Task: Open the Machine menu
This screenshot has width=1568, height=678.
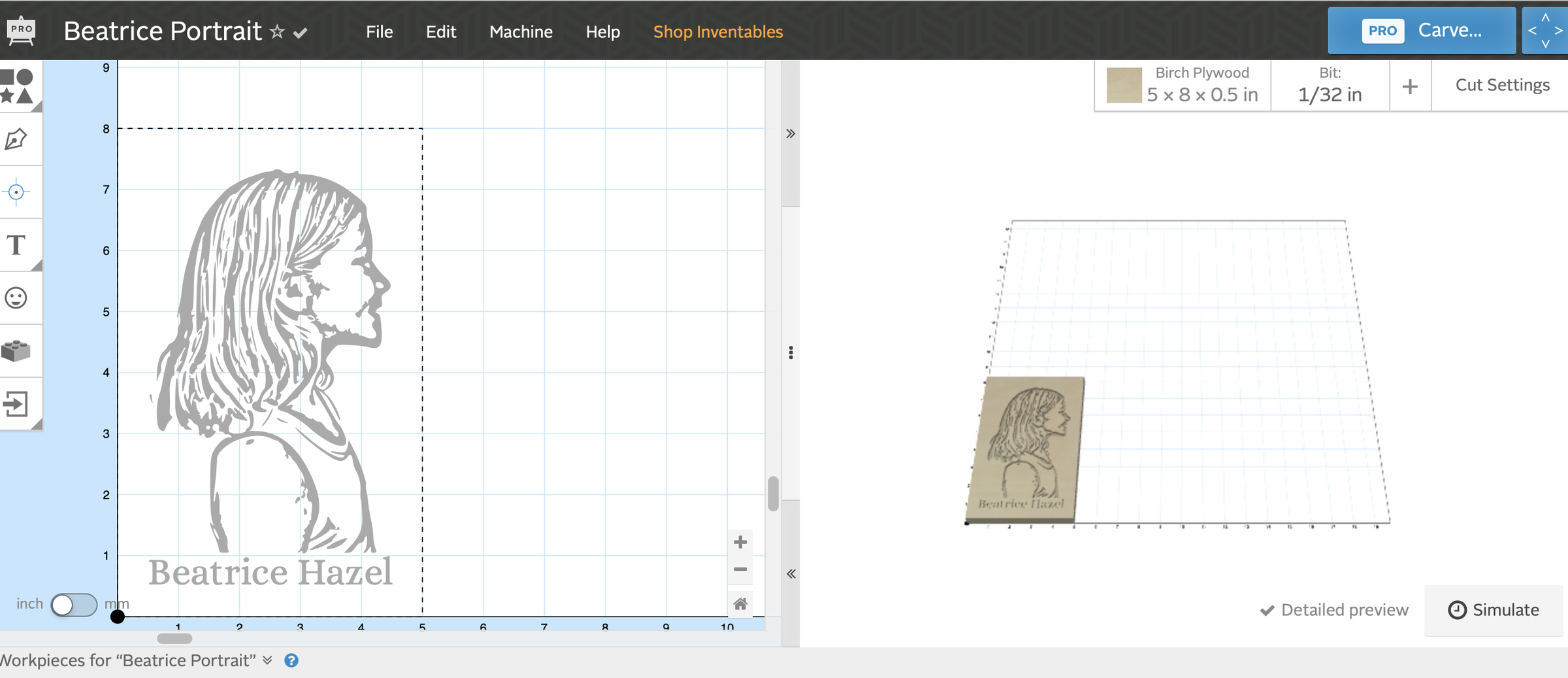Action: 521,31
